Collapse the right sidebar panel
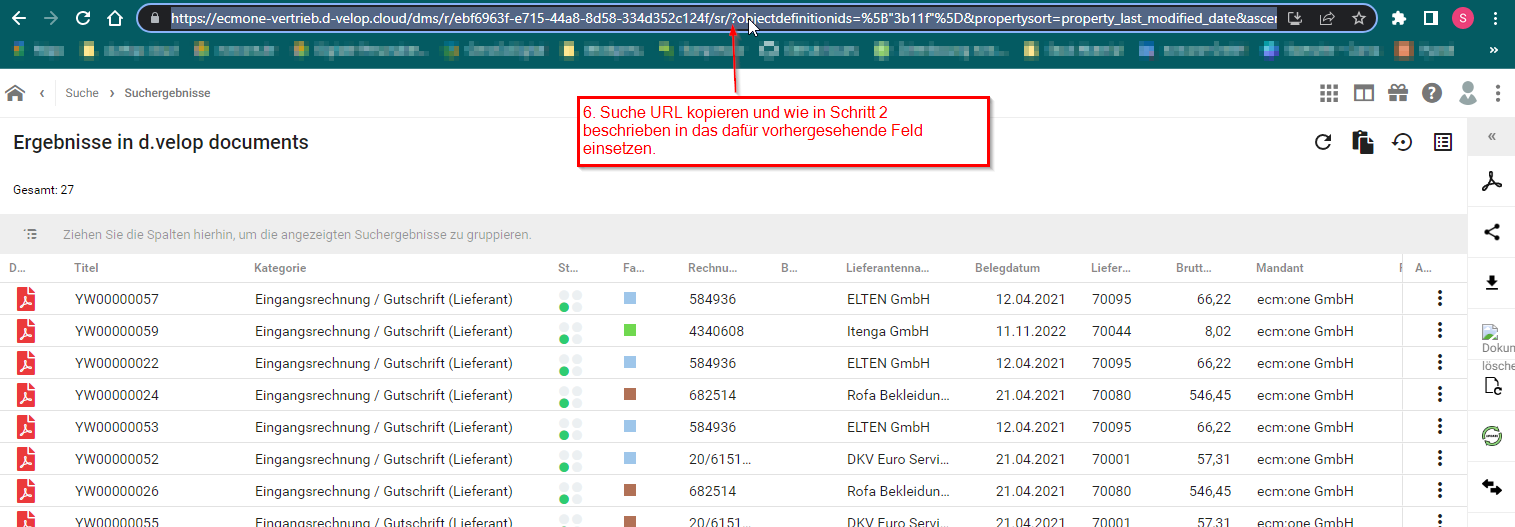The image size is (1515, 527). (1492, 136)
